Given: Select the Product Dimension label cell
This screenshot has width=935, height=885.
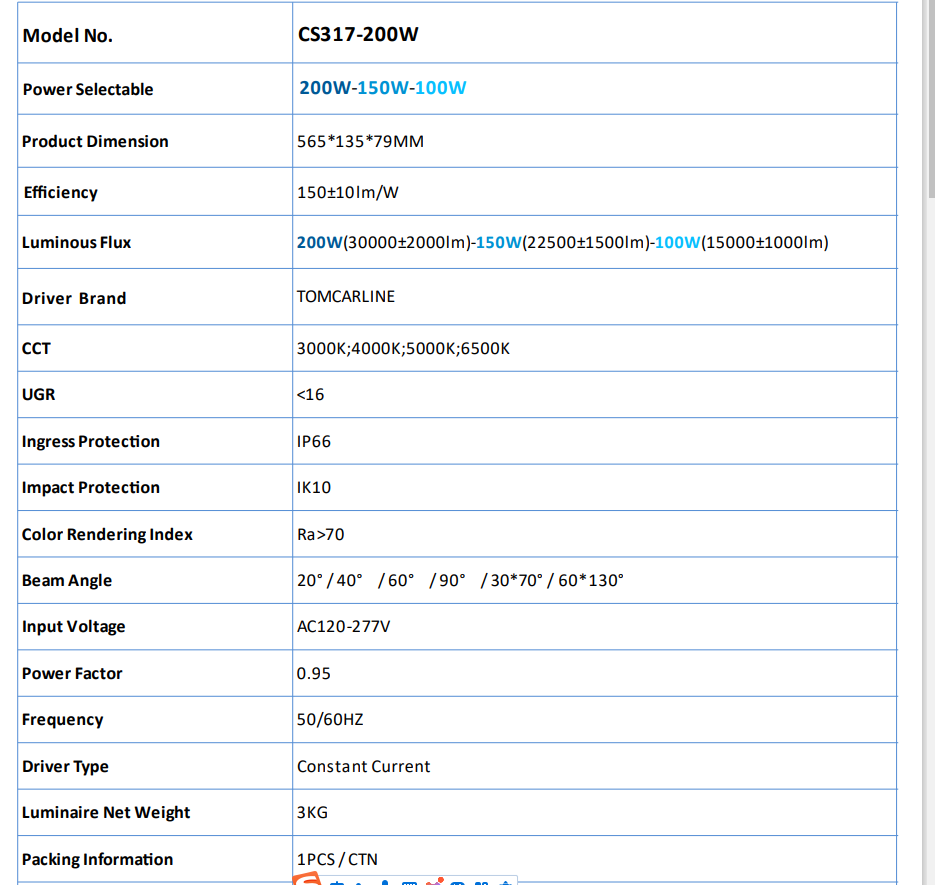Looking at the screenshot, I should tap(95, 141).
